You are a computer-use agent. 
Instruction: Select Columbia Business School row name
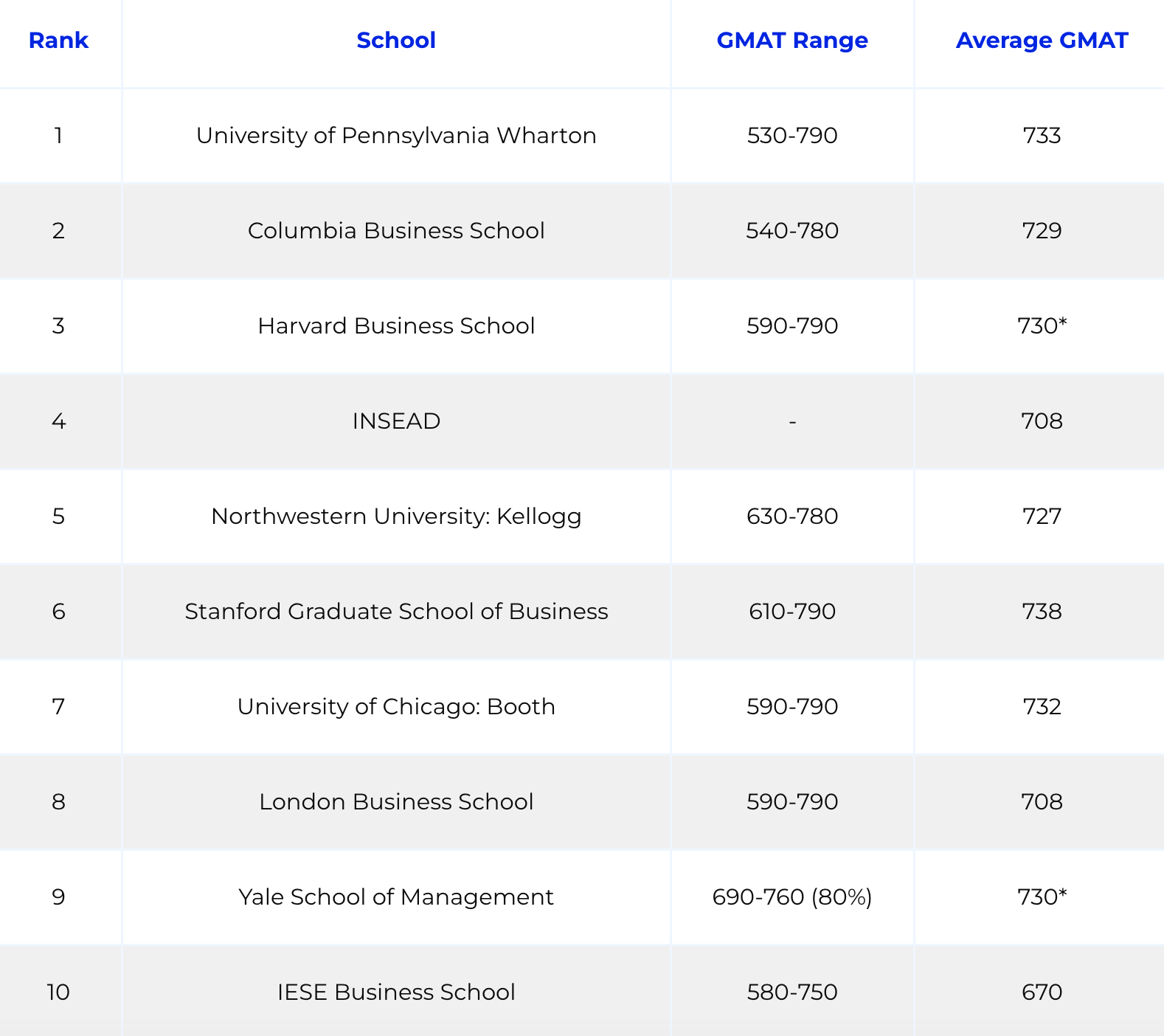point(396,230)
